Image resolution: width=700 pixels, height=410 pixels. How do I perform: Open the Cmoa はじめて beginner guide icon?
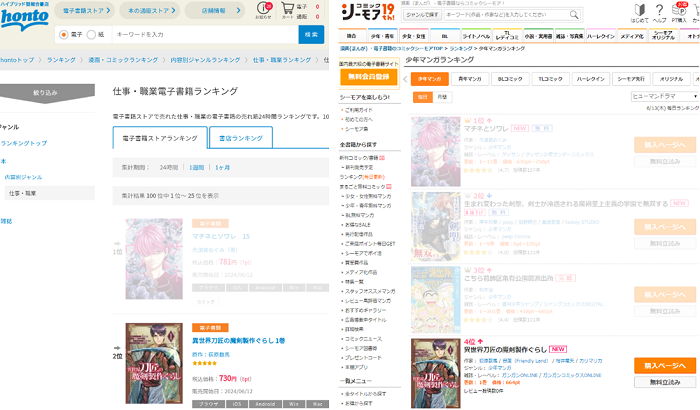pos(639,13)
